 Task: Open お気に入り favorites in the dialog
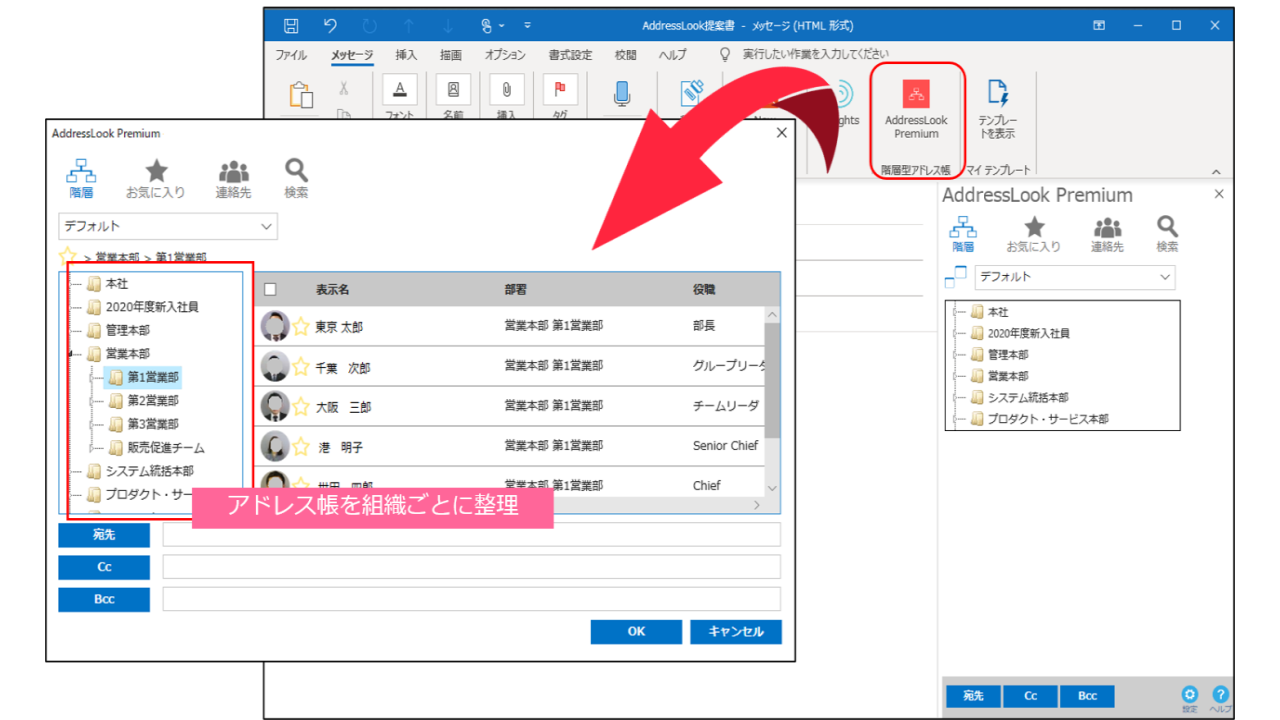coord(156,179)
